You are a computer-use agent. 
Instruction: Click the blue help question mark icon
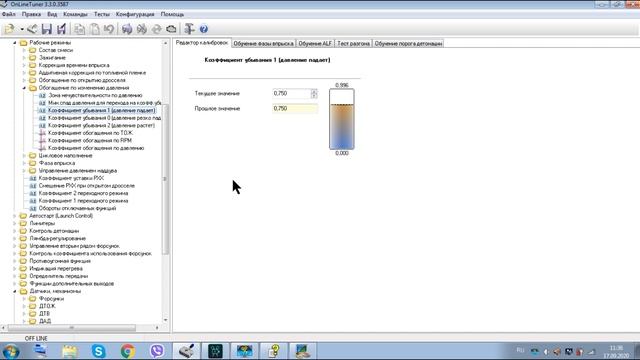[204, 29]
